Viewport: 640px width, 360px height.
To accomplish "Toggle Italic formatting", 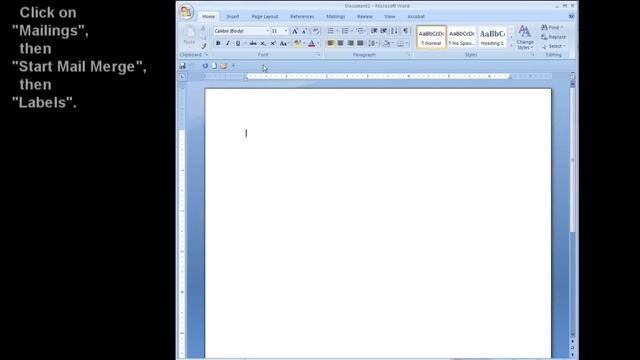I will pos(228,43).
